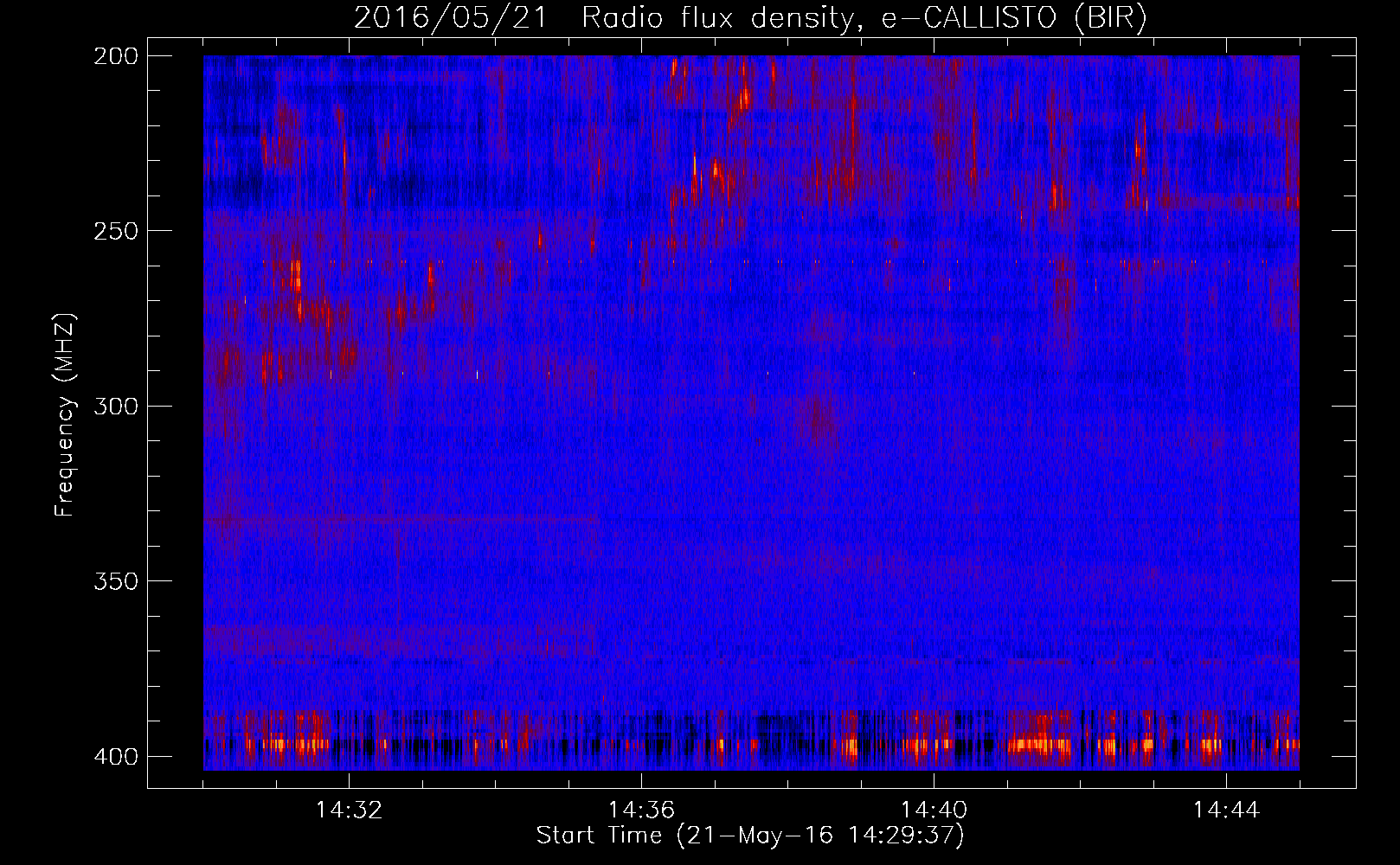Click the 350 frequency tick label
Screen dimensions: 1400x865
(x=116, y=580)
